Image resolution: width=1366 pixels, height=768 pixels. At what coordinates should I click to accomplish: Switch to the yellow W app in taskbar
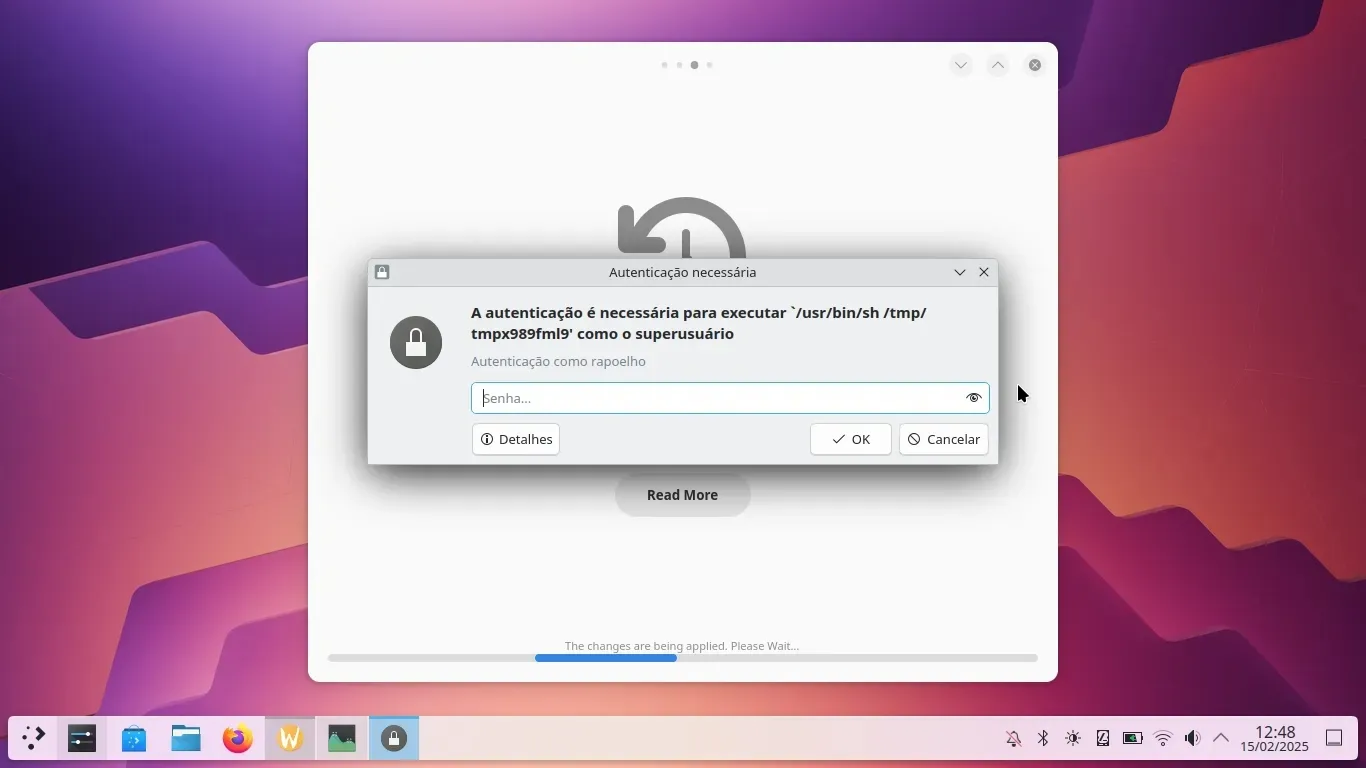point(290,739)
